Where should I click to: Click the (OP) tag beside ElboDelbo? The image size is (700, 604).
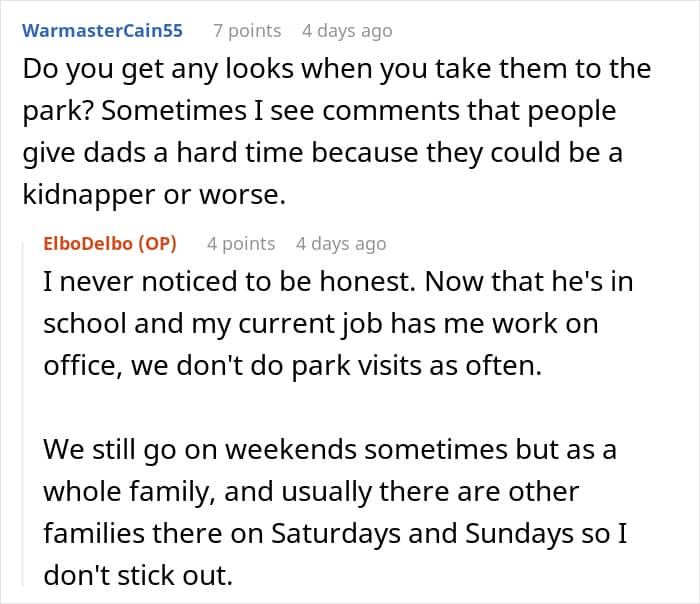157,243
